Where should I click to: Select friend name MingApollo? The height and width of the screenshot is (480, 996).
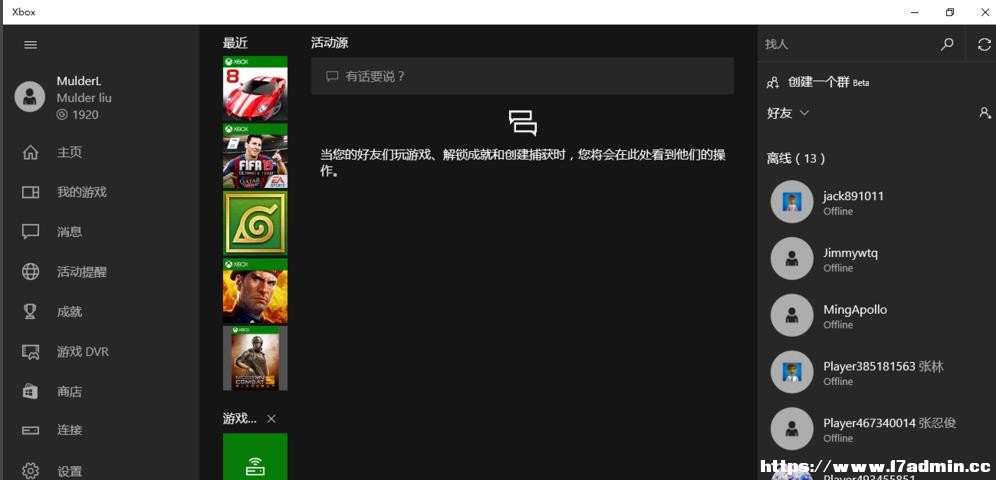[x=855, y=310]
